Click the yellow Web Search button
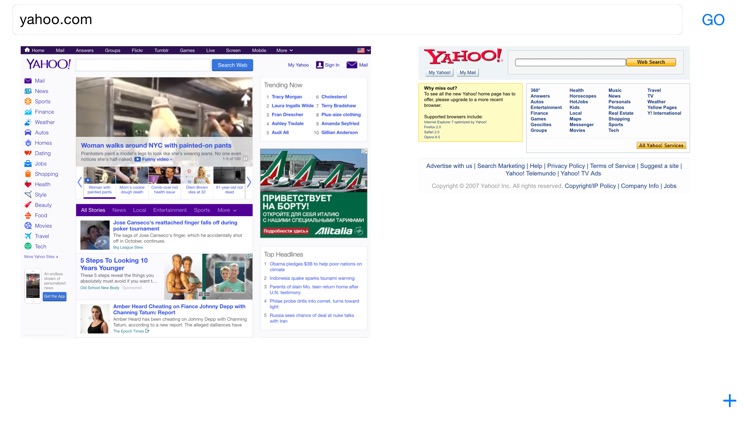 click(x=651, y=62)
